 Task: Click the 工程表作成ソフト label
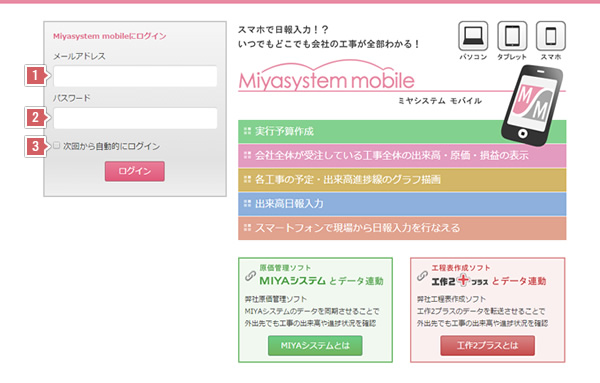(461, 267)
